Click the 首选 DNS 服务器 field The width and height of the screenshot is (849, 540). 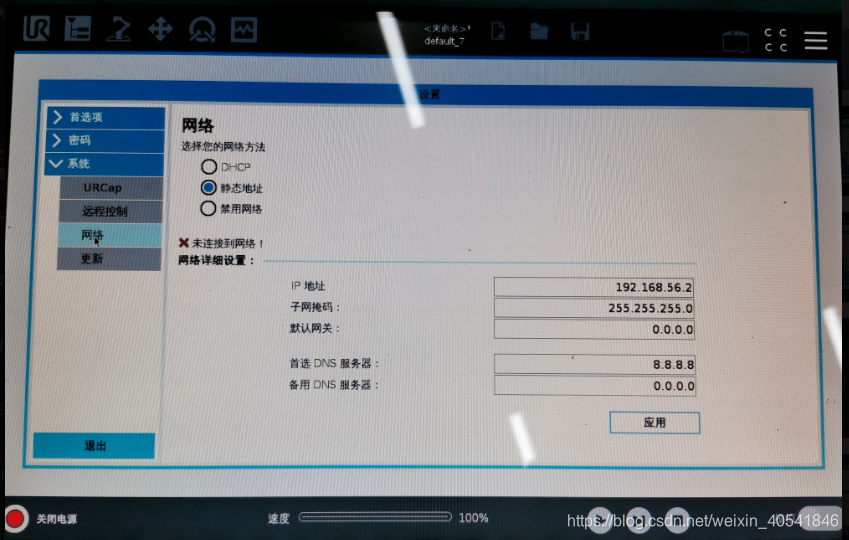595,364
